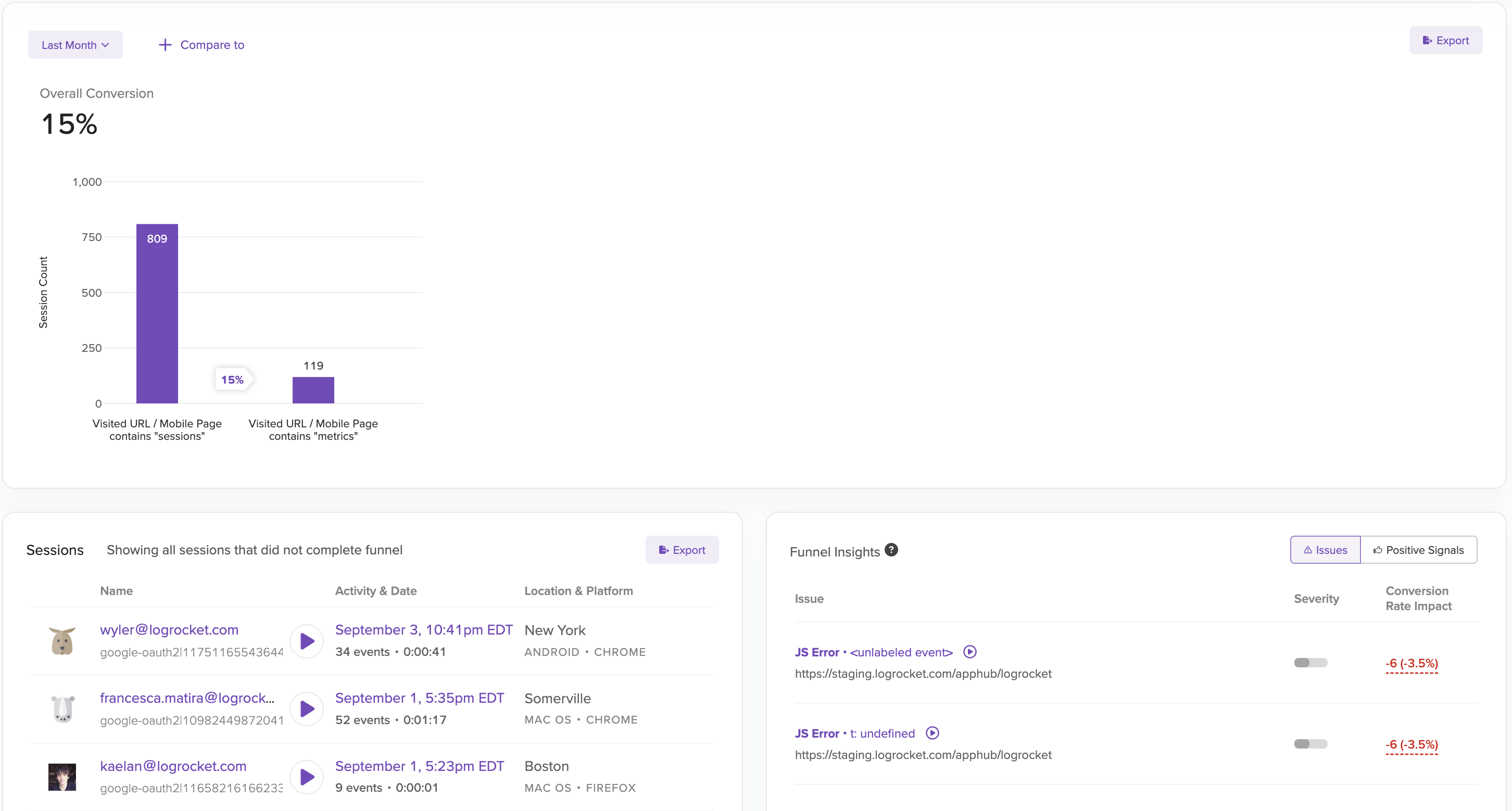Click the 15% conversion step label
The height and width of the screenshot is (811, 1512).
(x=232, y=379)
